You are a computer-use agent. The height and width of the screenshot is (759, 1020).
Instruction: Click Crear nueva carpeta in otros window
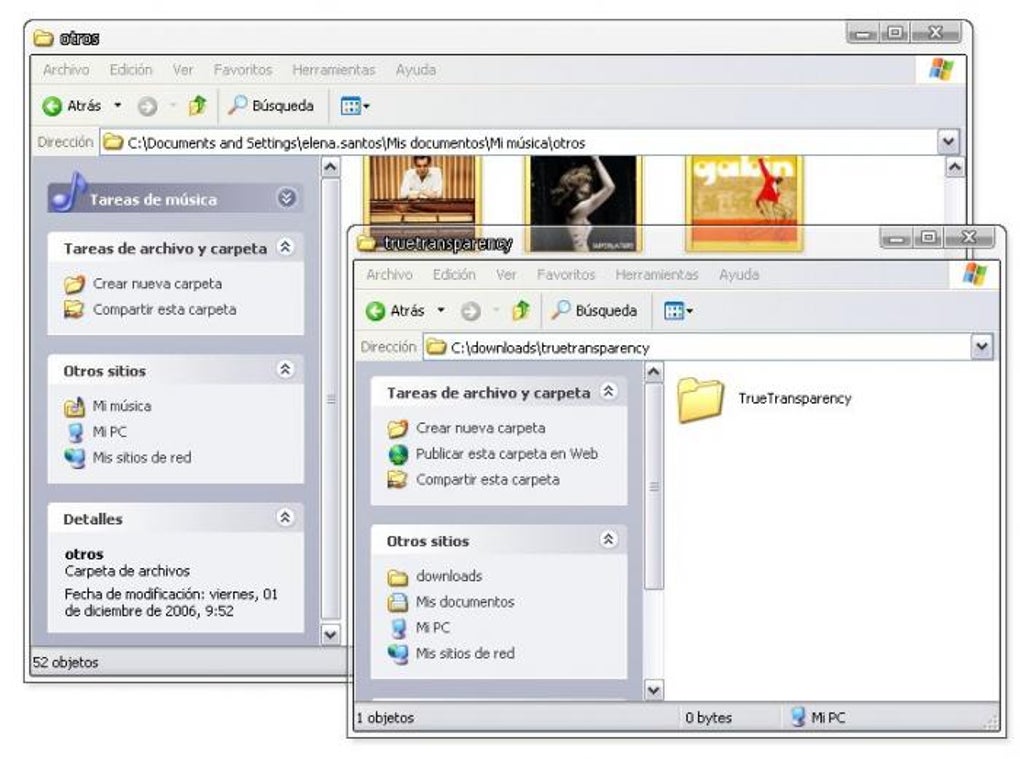[157, 284]
